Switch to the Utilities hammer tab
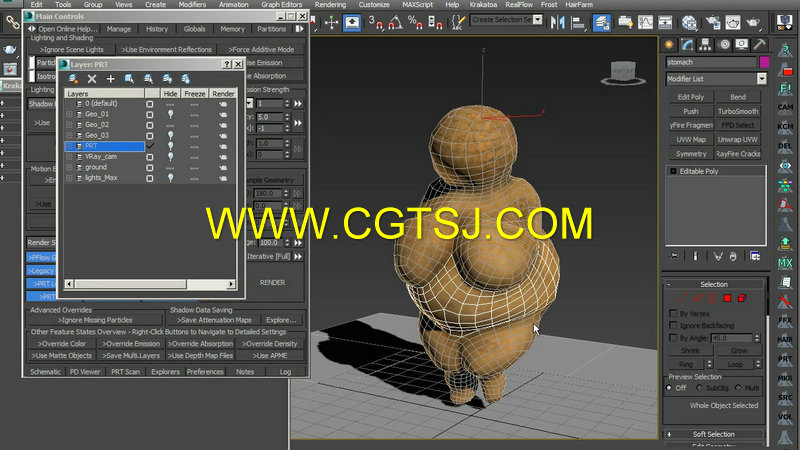800x450 pixels. (x=759, y=45)
